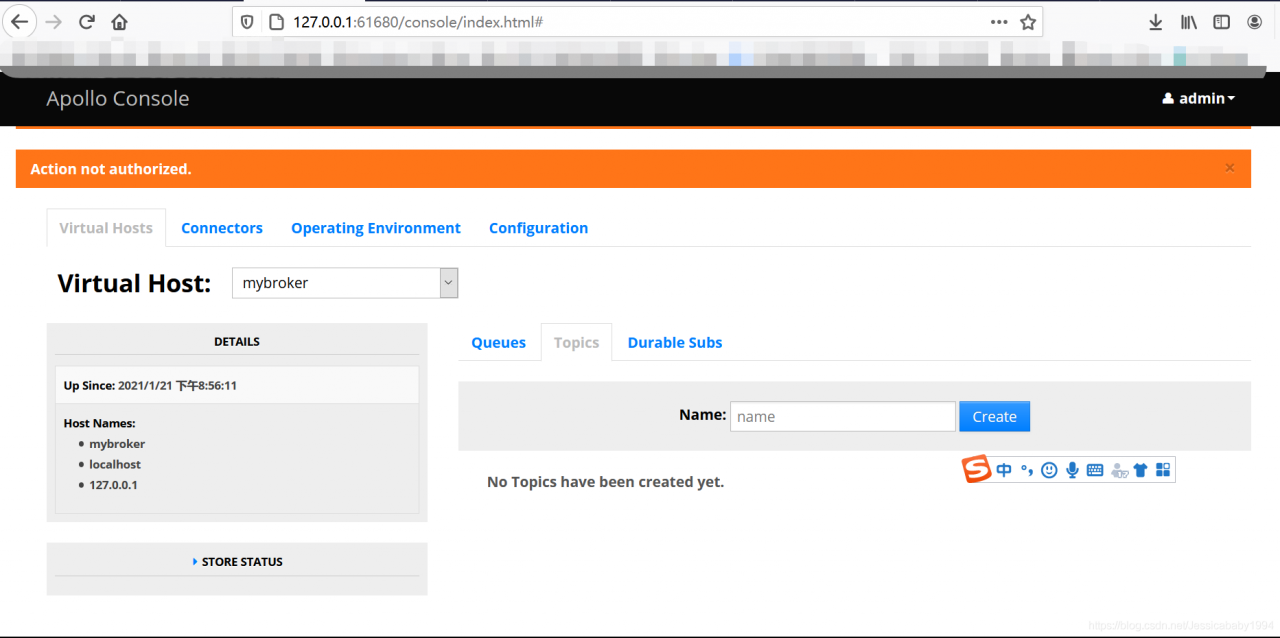Bookmark this page with the star icon
This screenshot has height=638, width=1280.
1028,22
